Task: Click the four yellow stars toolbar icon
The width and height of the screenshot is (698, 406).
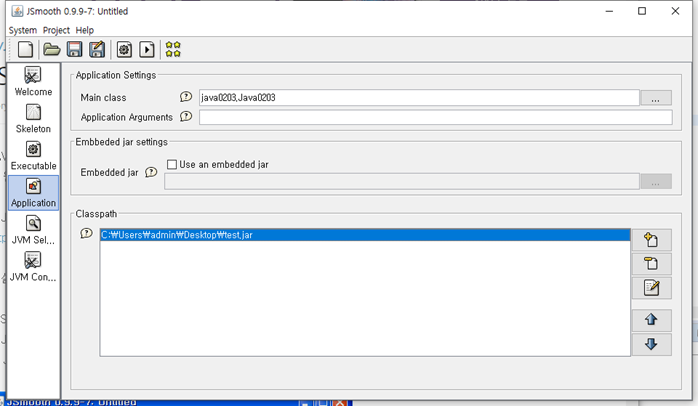Action: tap(173, 49)
